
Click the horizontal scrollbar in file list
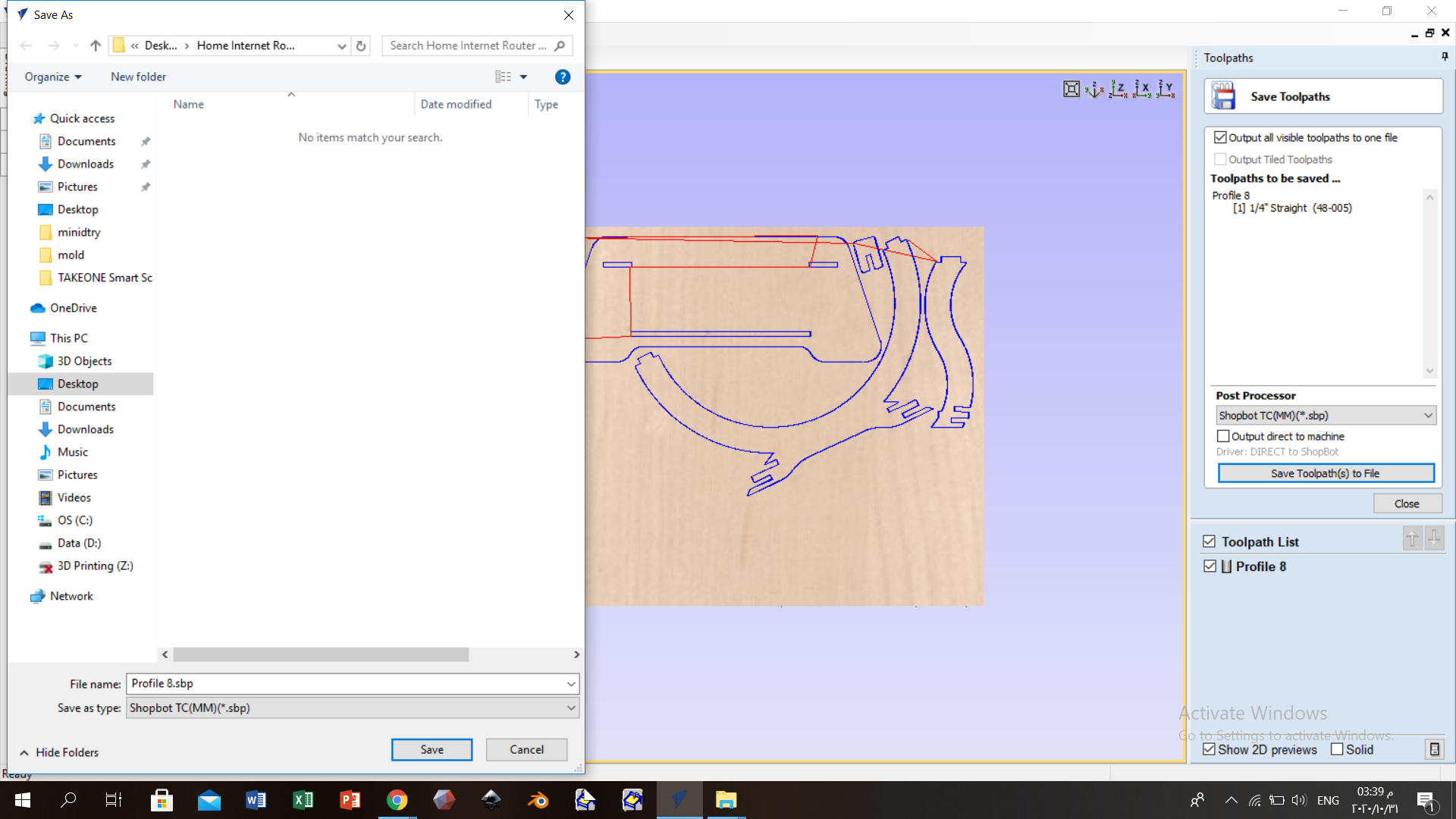click(x=321, y=654)
